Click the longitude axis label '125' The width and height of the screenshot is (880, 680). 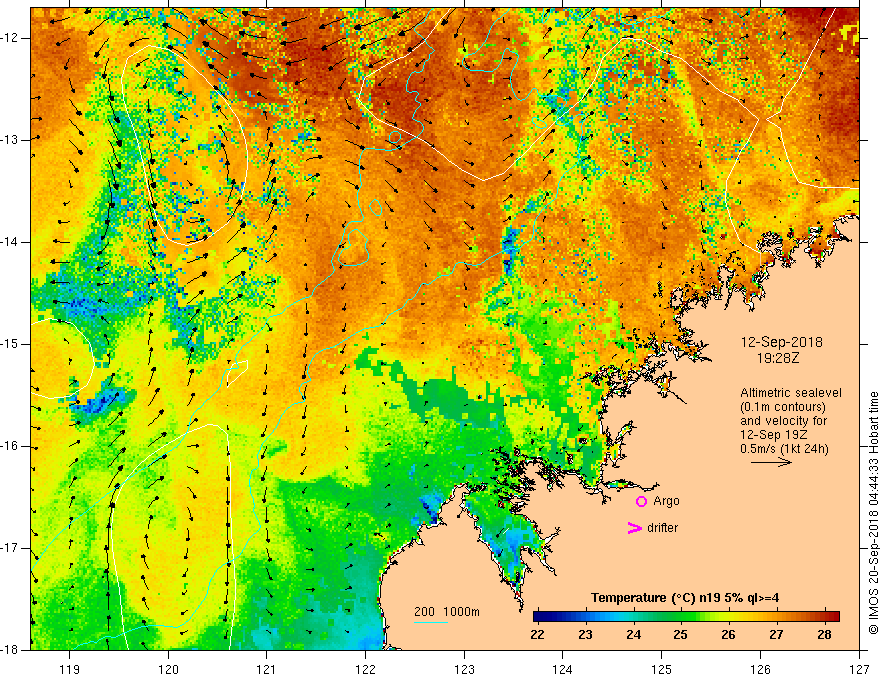662,669
